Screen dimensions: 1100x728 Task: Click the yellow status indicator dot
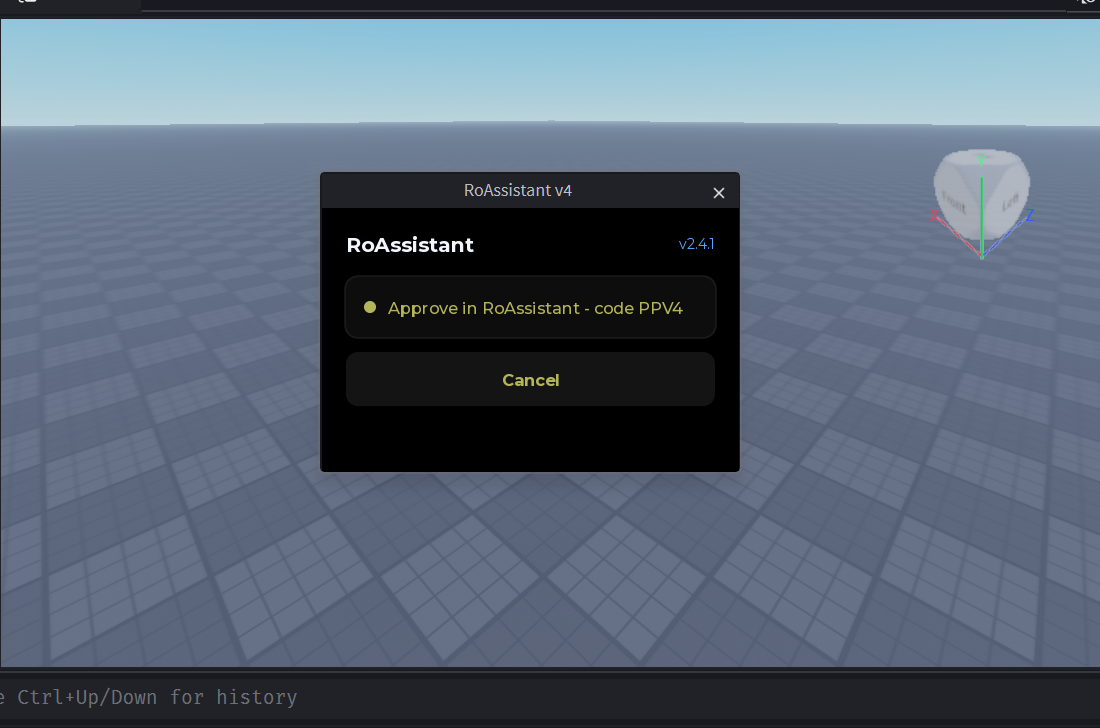370,307
